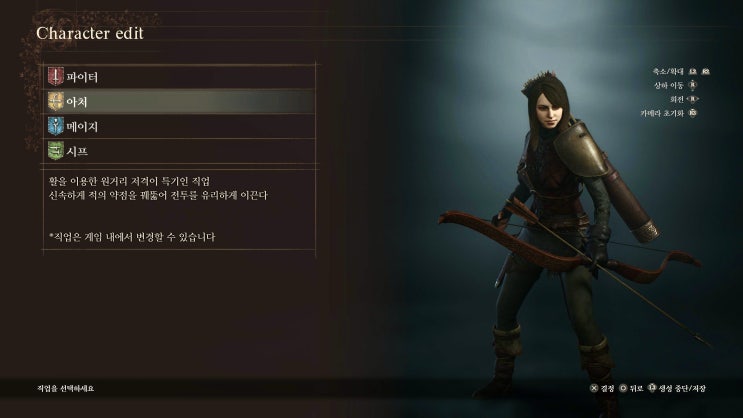This screenshot has width=743, height=418.
Task: Choose the 메이지 vocation entry
Action: 180,126
